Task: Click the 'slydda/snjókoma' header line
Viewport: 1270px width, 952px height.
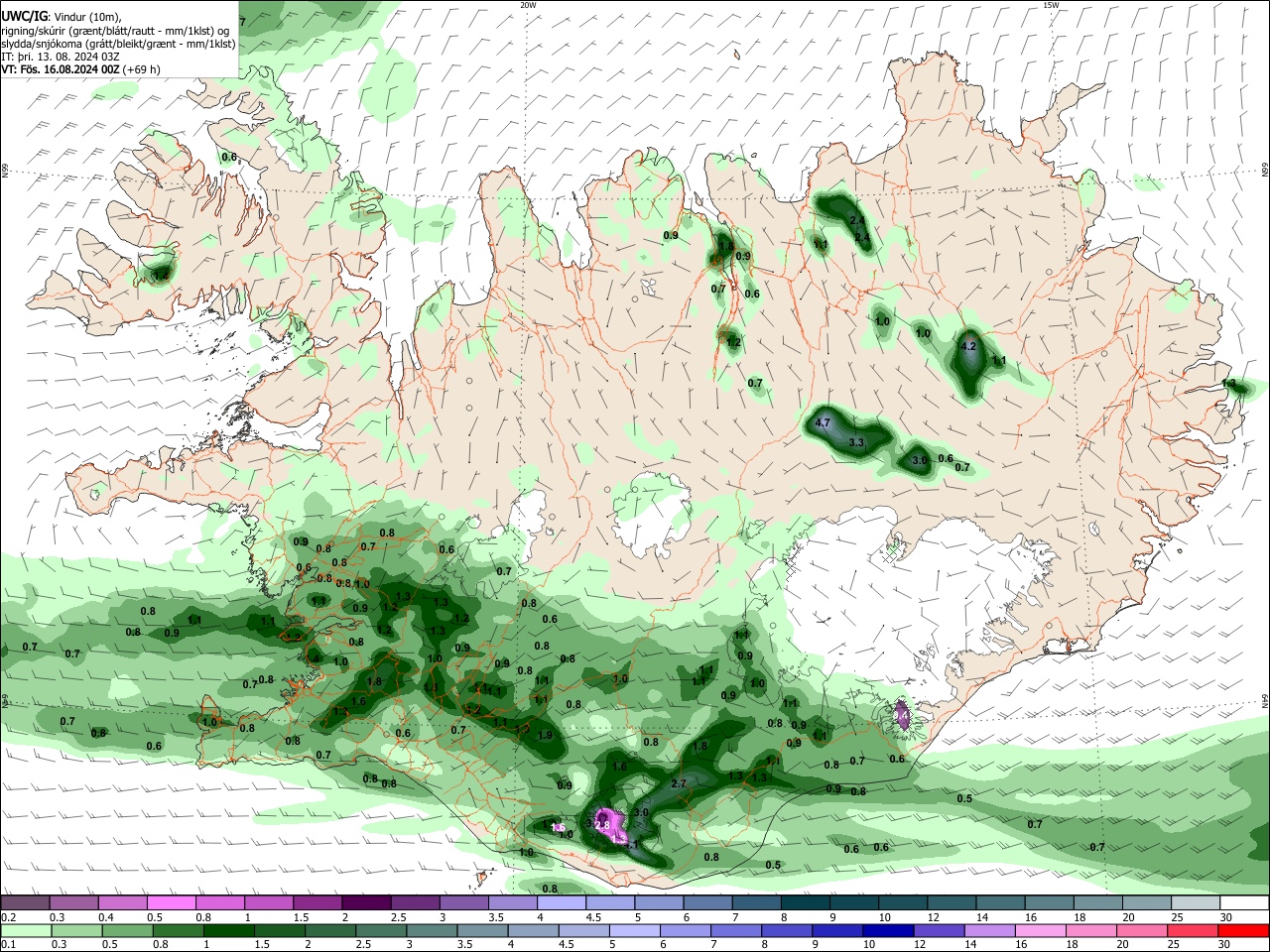Action: click(118, 44)
